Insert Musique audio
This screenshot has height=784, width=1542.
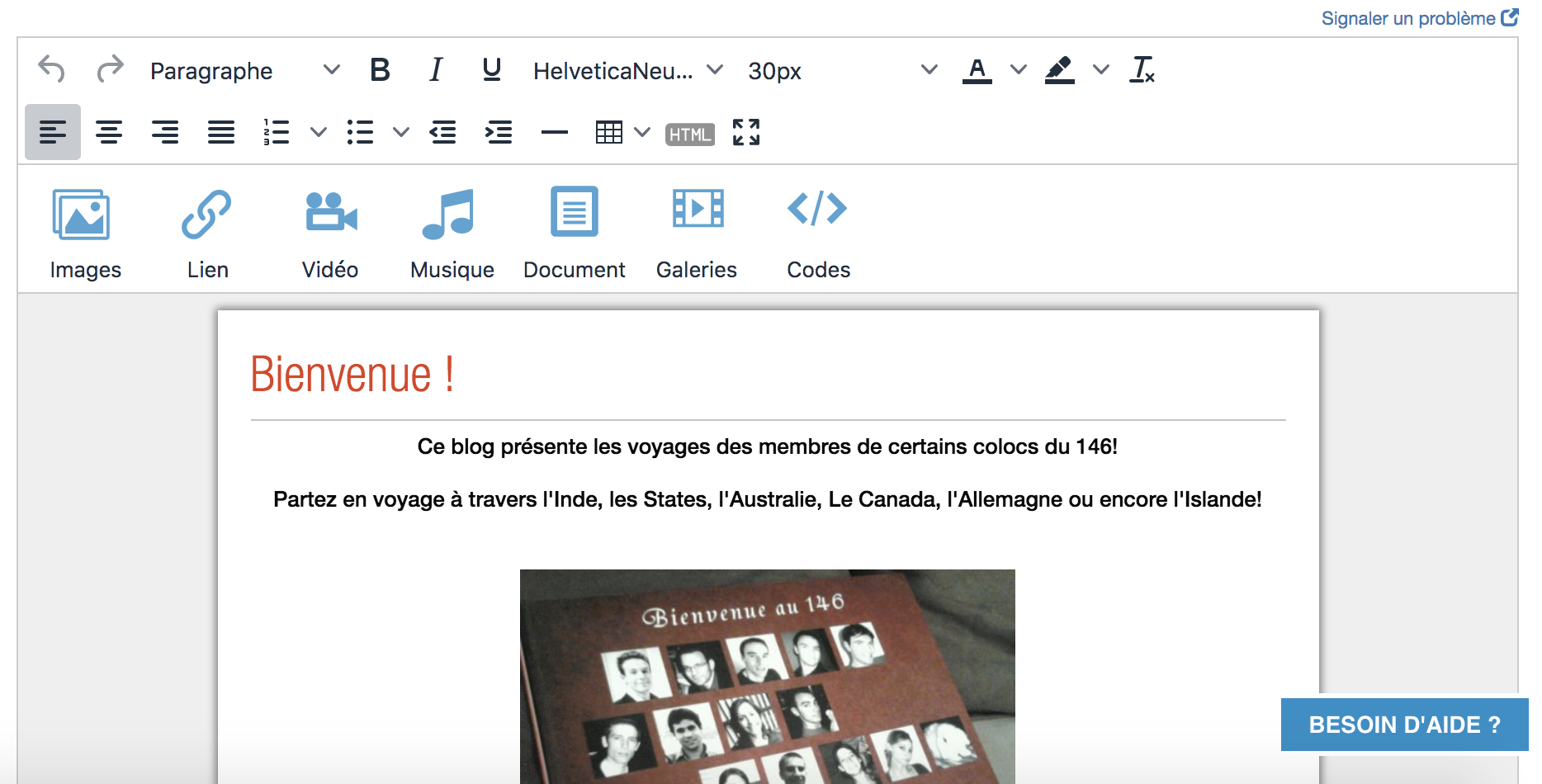452,233
